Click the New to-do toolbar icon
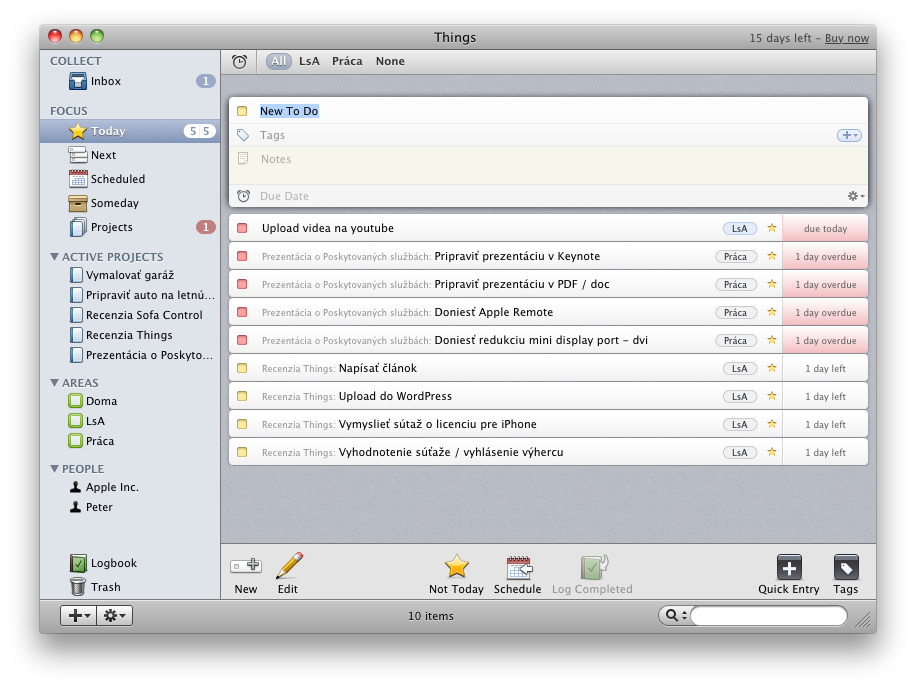 [246, 565]
